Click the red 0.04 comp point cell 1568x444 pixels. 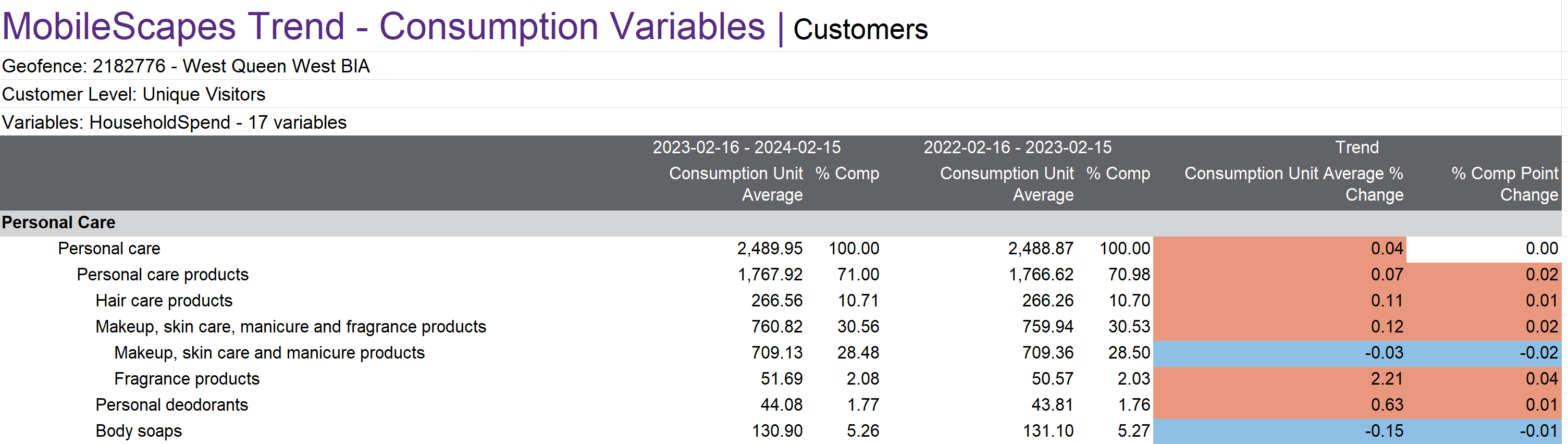1484,379
